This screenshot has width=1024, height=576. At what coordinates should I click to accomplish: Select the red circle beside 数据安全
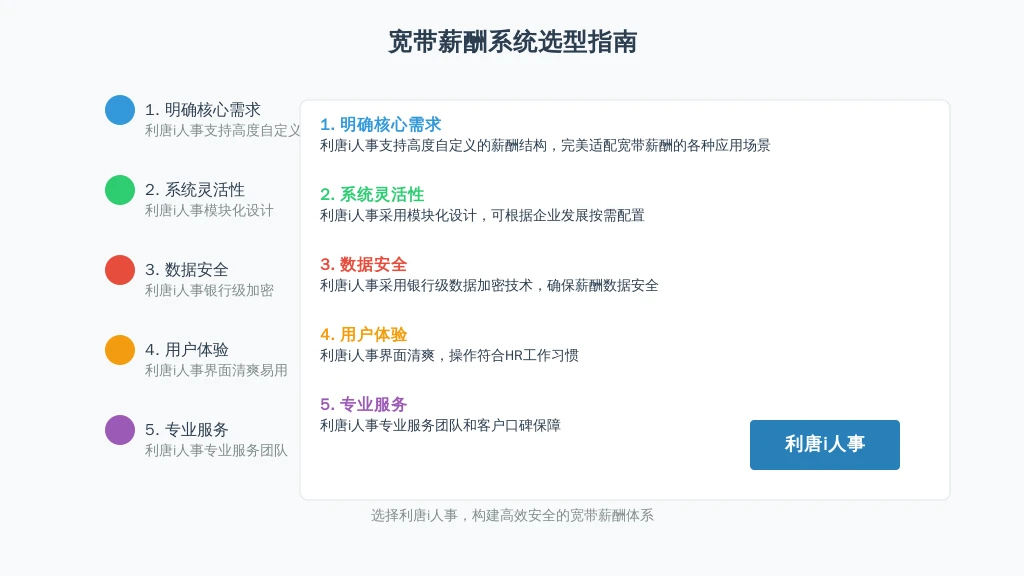coord(120,270)
